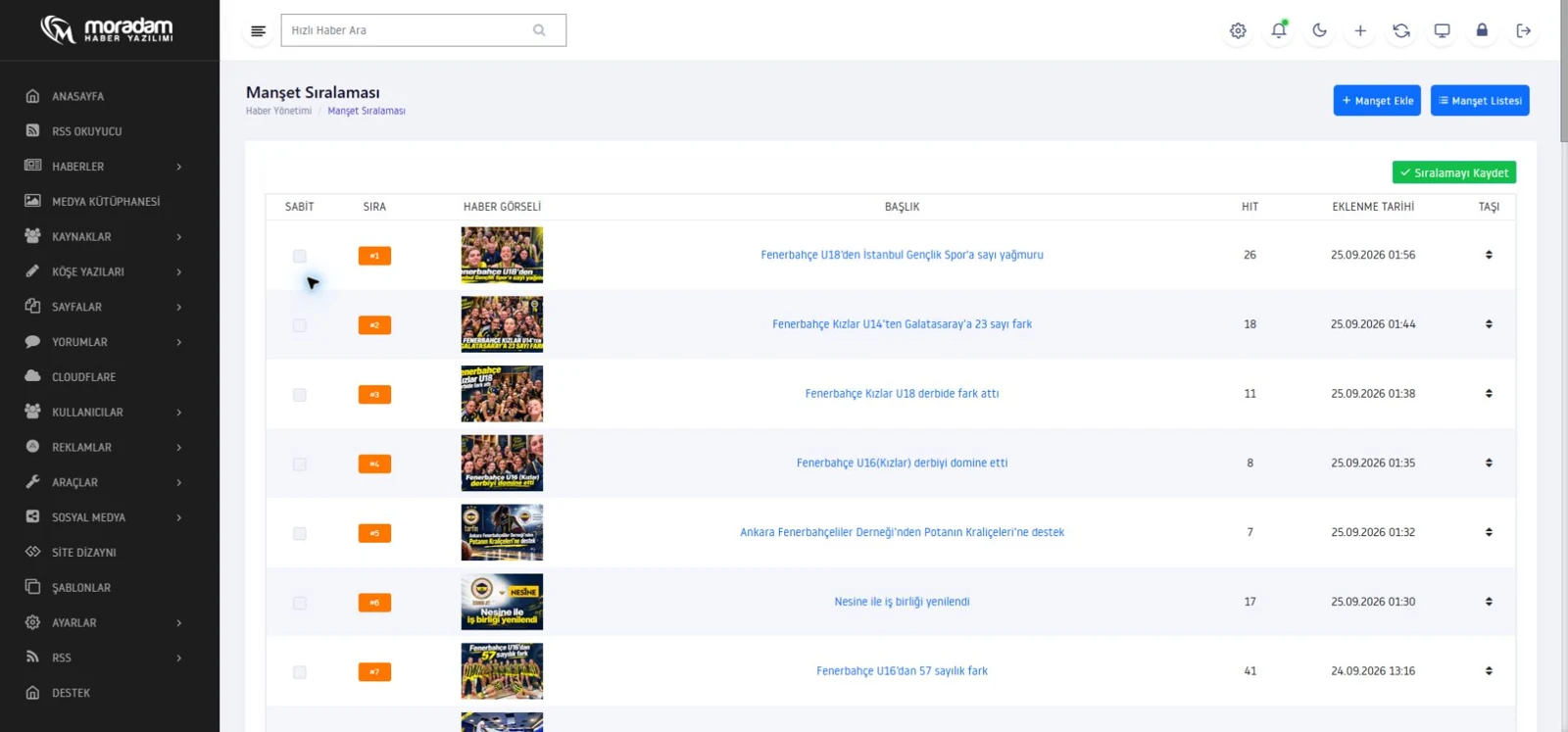
Task: Click the drag handle for row #1
Action: [x=1489, y=255]
